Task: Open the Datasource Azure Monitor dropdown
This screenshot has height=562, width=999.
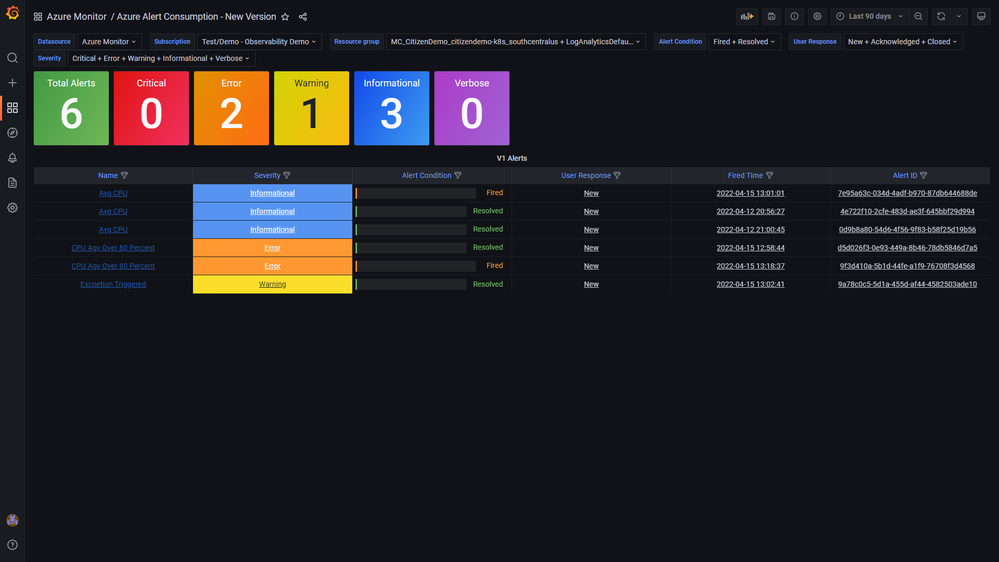Action: tap(108, 41)
